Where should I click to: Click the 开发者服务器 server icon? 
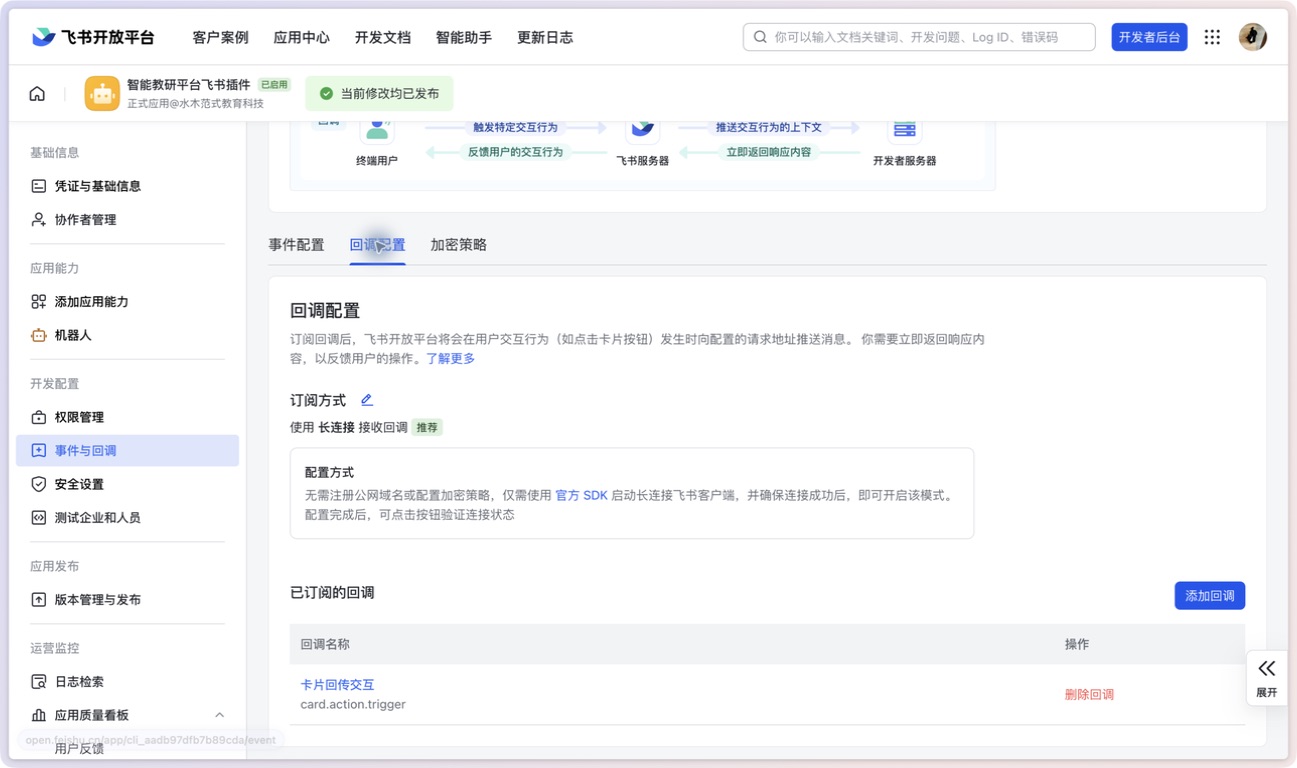click(904, 130)
